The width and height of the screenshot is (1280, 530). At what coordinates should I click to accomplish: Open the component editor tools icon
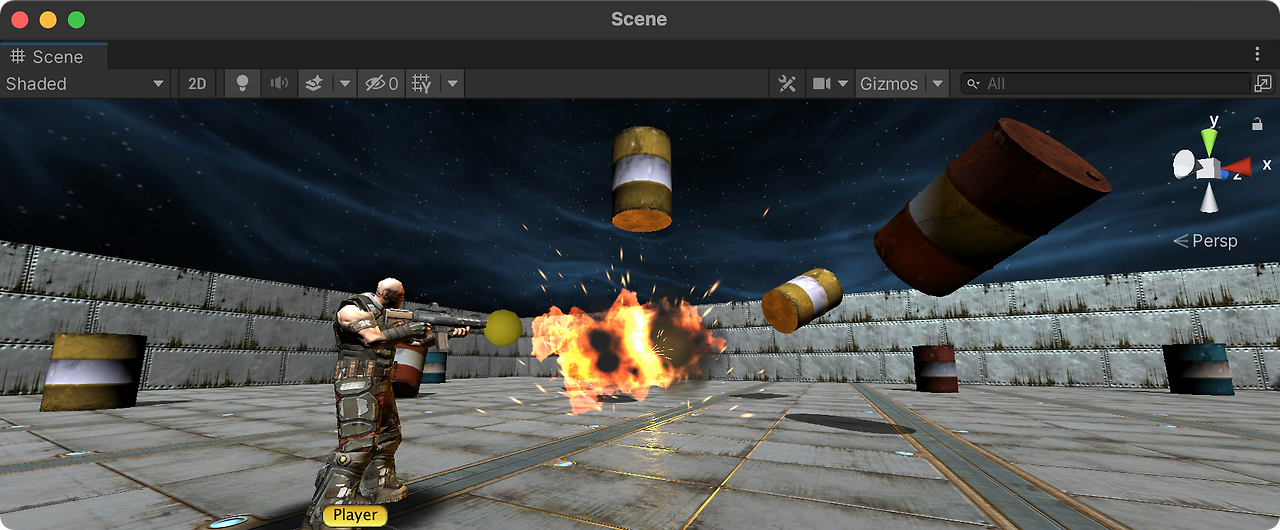(787, 84)
